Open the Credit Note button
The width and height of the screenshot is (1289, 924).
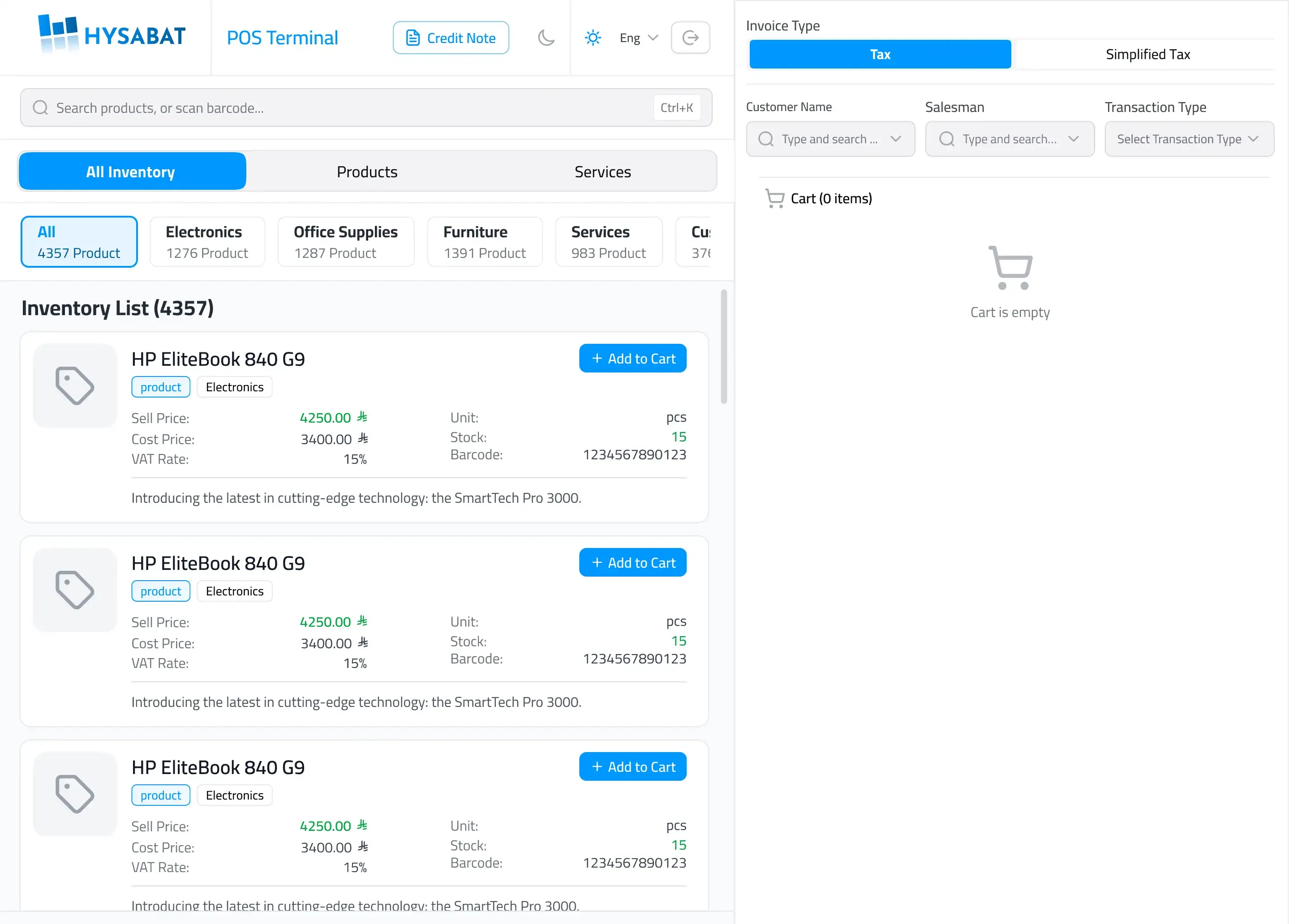(451, 38)
